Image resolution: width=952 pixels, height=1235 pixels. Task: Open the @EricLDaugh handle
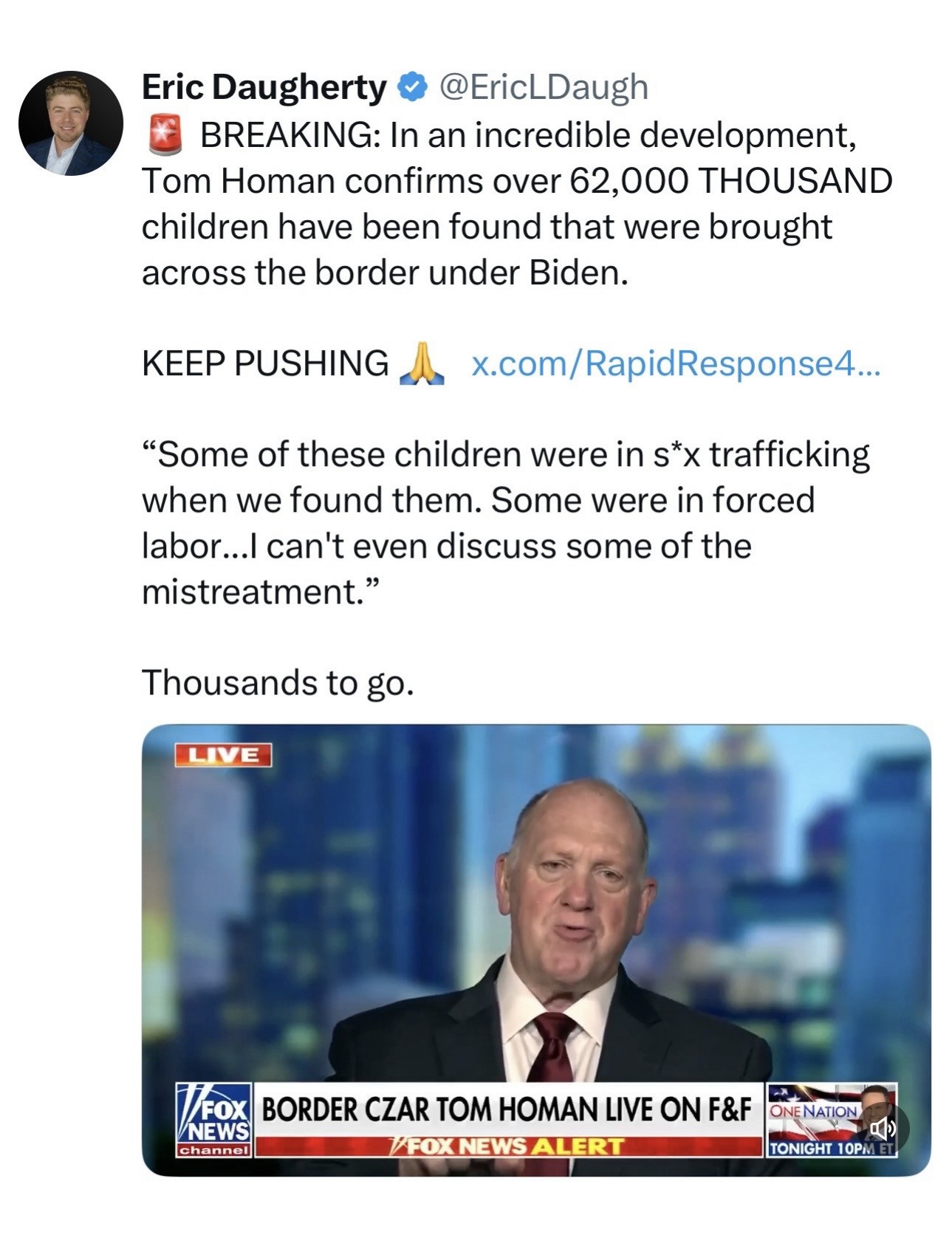(x=544, y=87)
